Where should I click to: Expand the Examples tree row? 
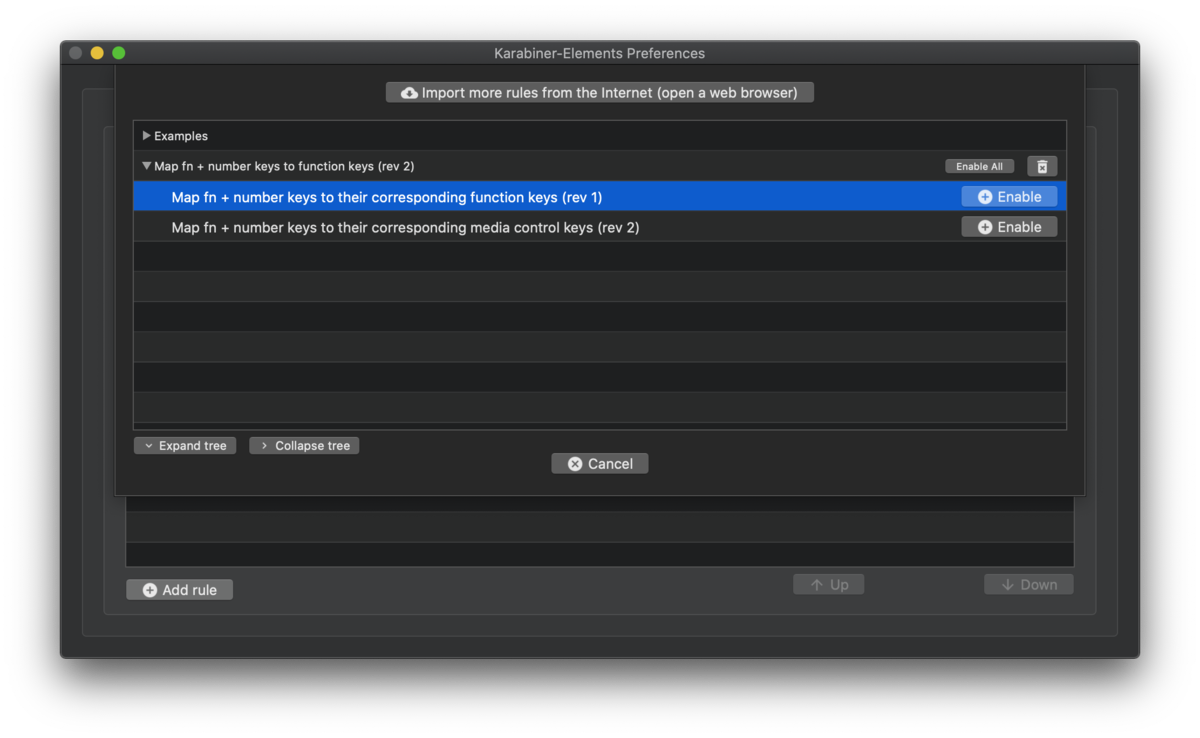146,136
